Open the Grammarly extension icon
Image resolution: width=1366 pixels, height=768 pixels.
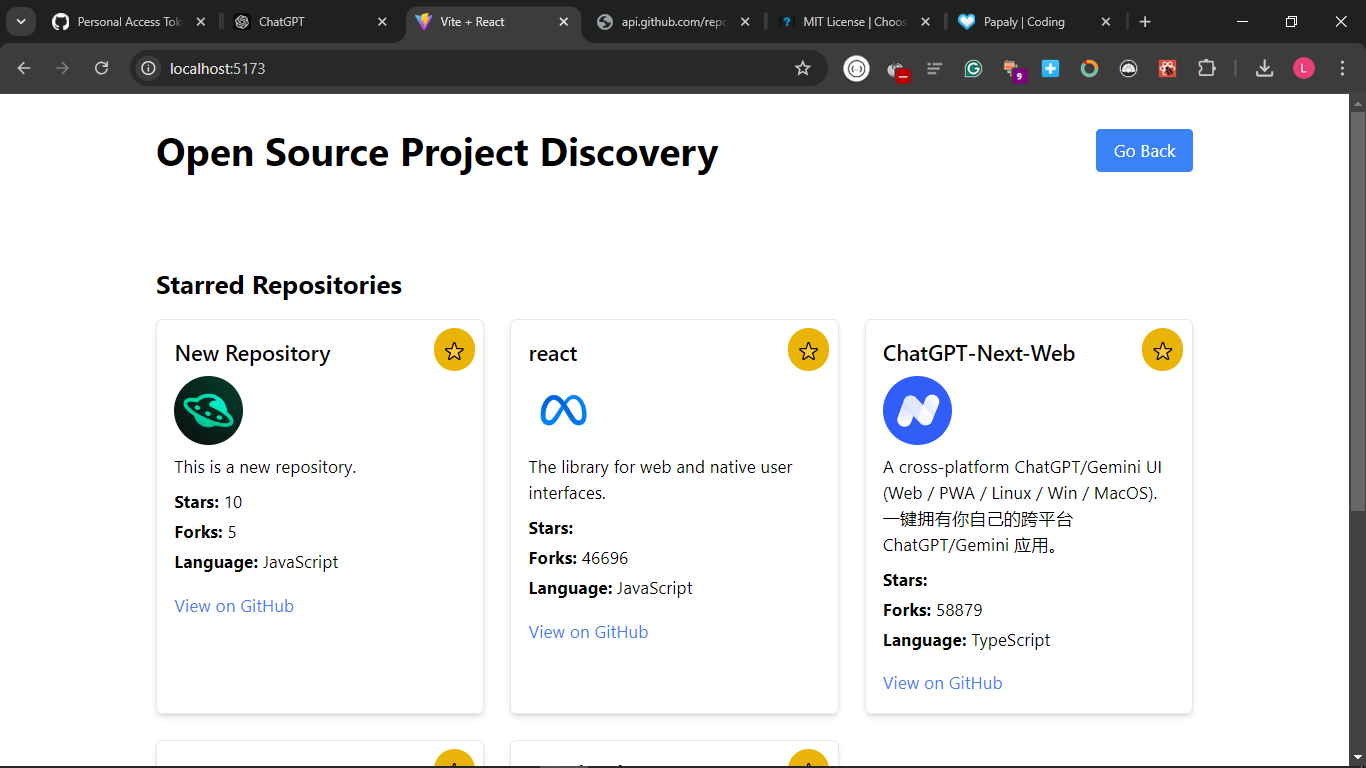(973, 68)
